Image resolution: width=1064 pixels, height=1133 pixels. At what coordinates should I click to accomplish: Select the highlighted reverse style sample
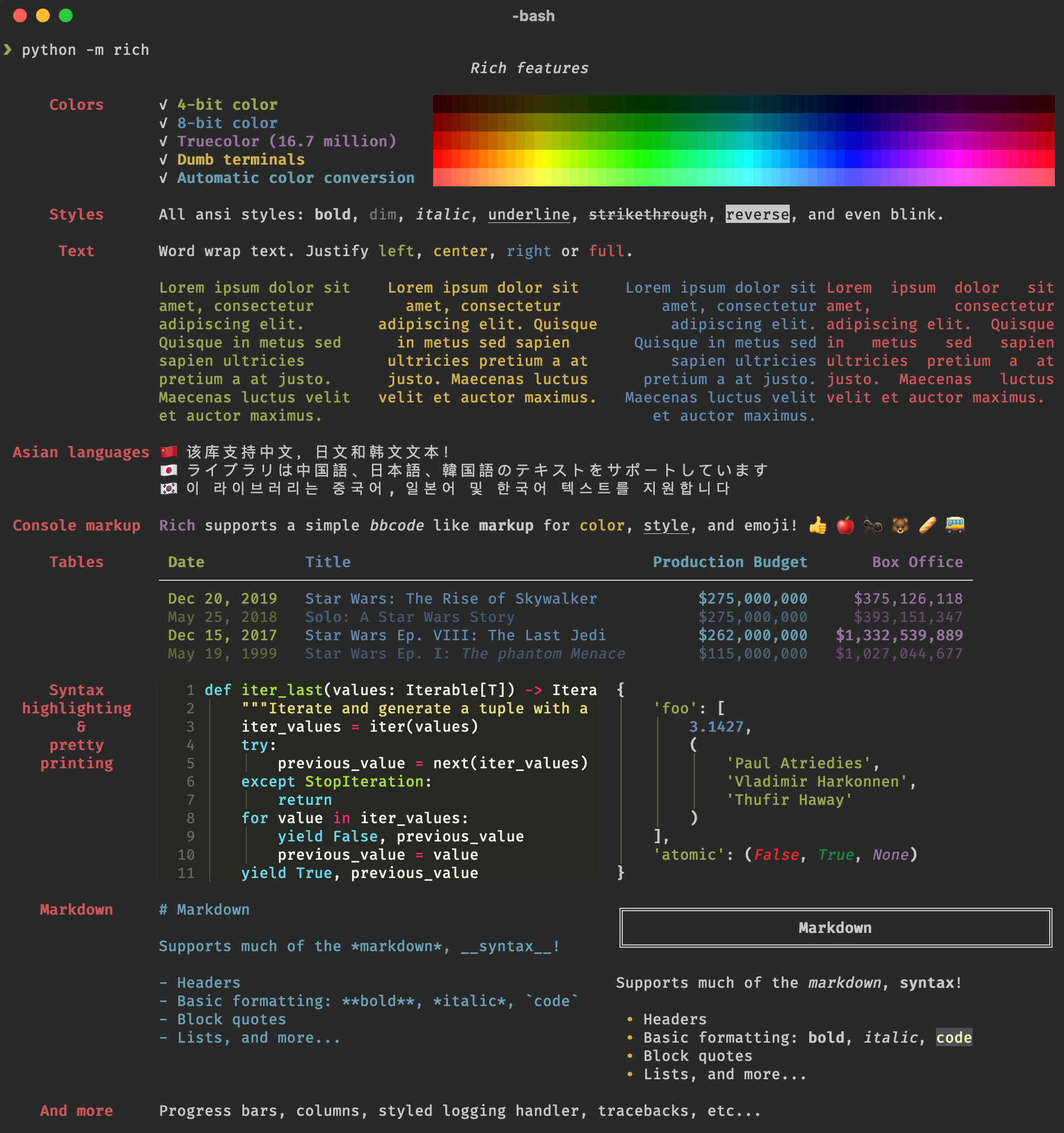click(757, 214)
